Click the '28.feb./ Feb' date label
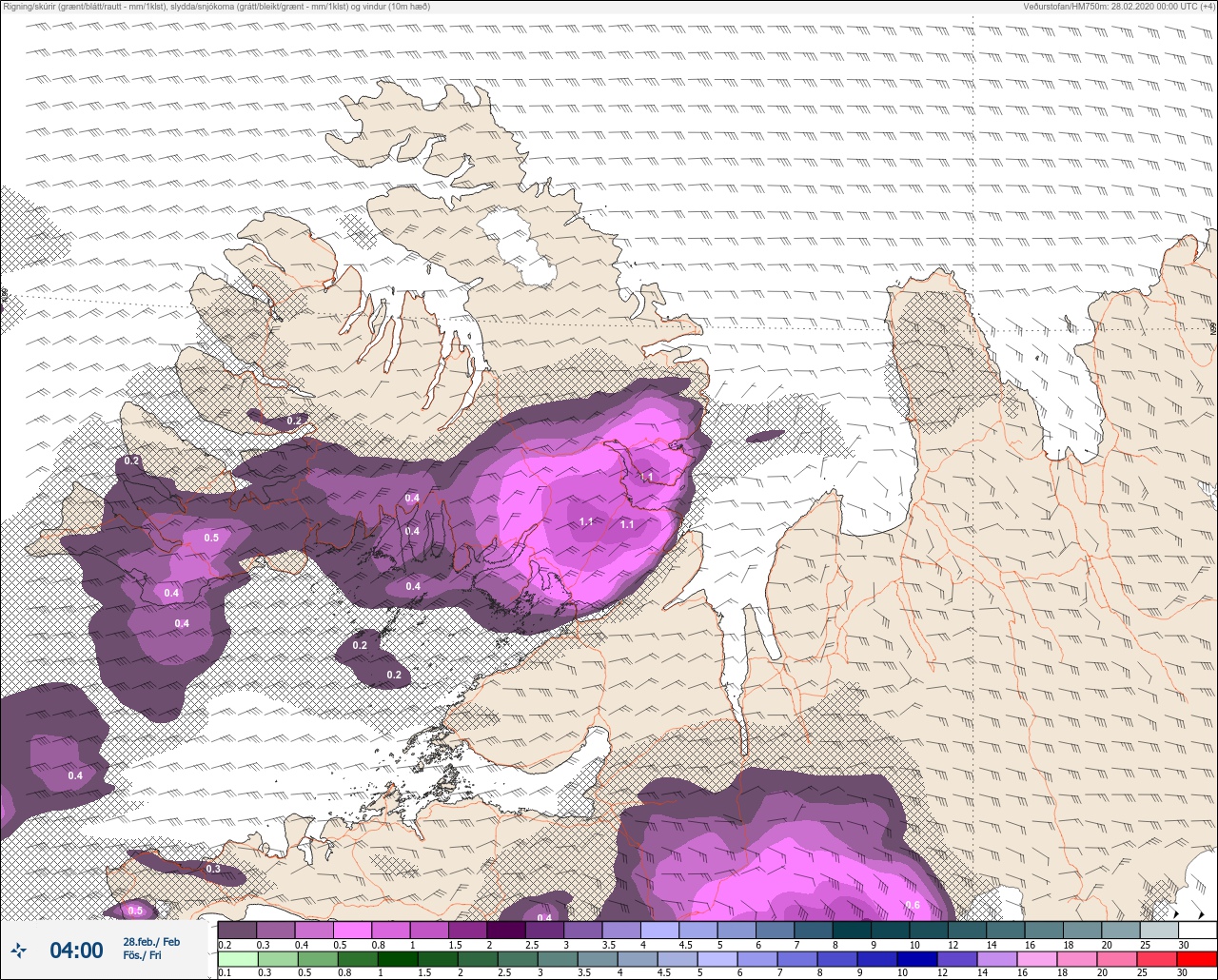This screenshot has height=980, width=1218. click(x=151, y=941)
